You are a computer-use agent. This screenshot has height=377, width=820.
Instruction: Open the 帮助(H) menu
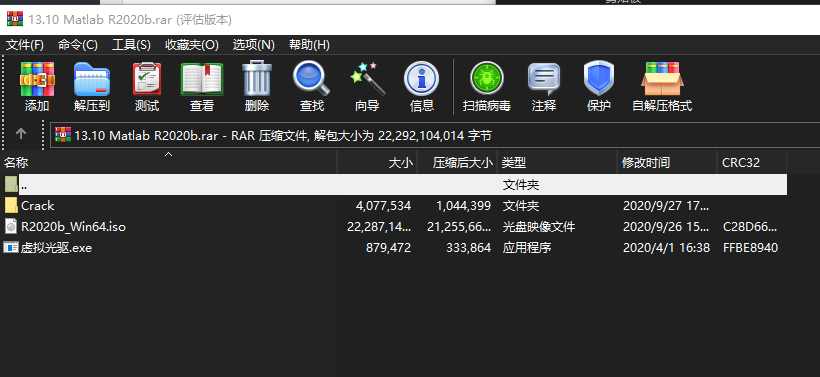click(x=309, y=45)
